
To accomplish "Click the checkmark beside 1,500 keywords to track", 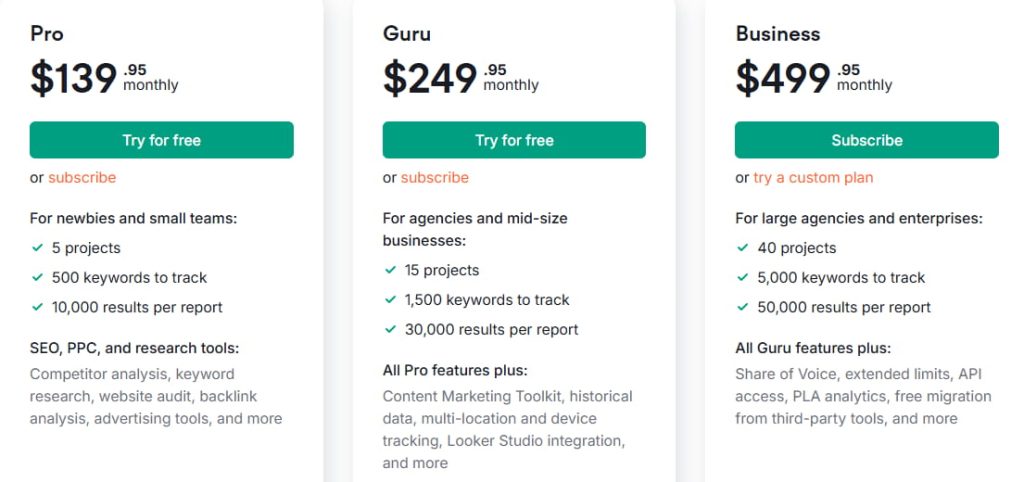I will coord(390,299).
